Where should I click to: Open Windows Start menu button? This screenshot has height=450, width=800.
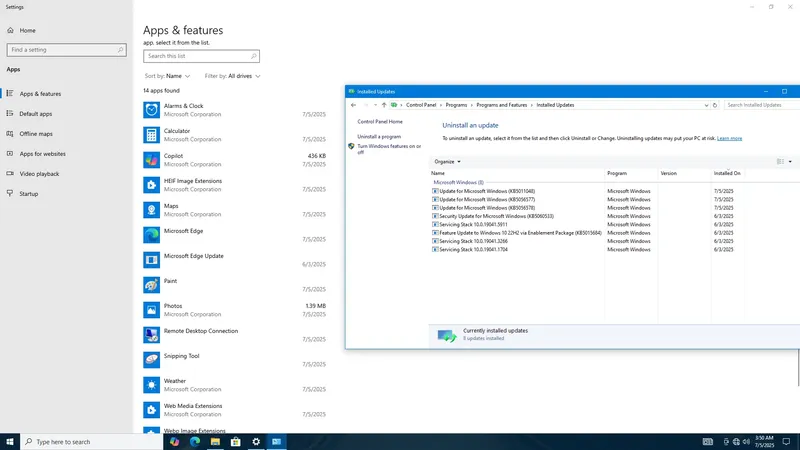point(10,442)
